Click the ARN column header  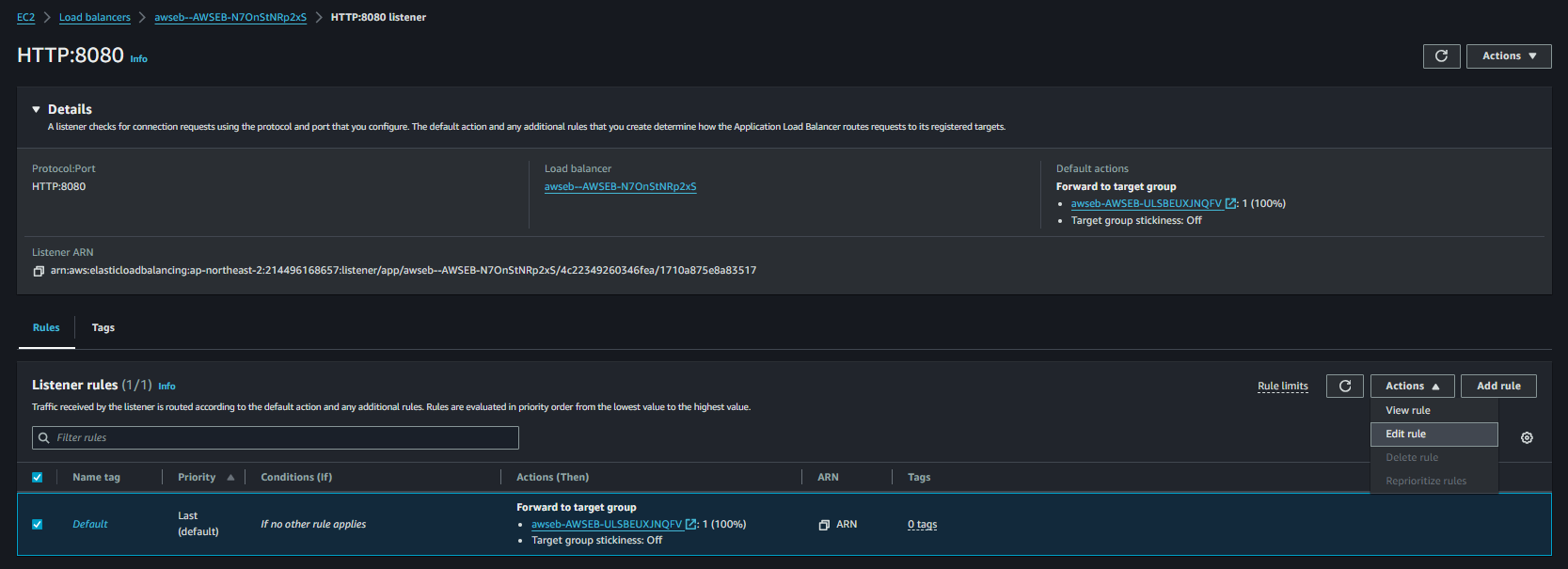[828, 477]
